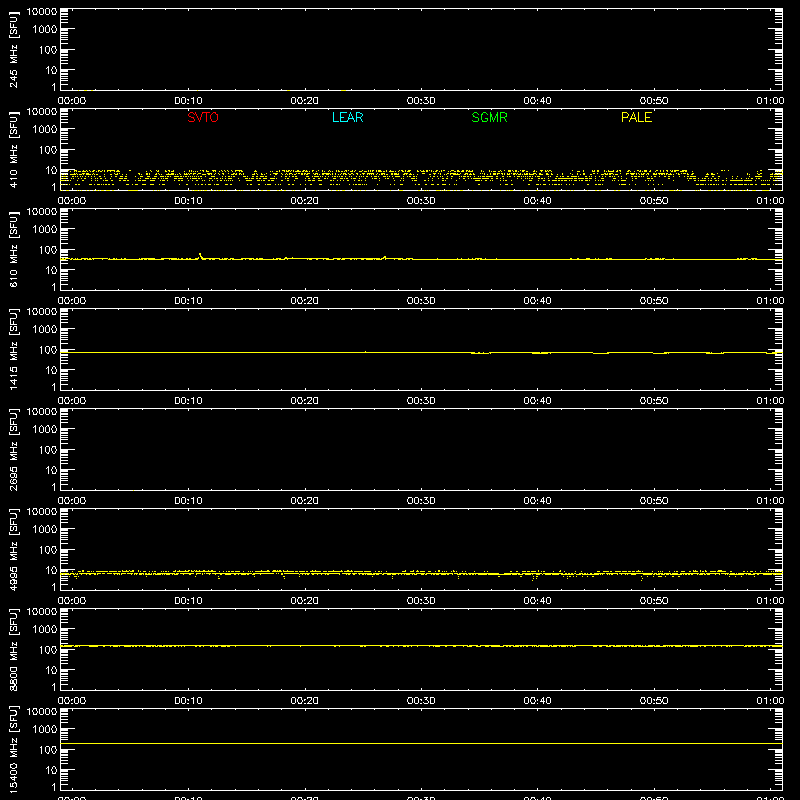Click the 15400 MHz flat flux trace
Viewport: 800px width, 800px height.
421,743
